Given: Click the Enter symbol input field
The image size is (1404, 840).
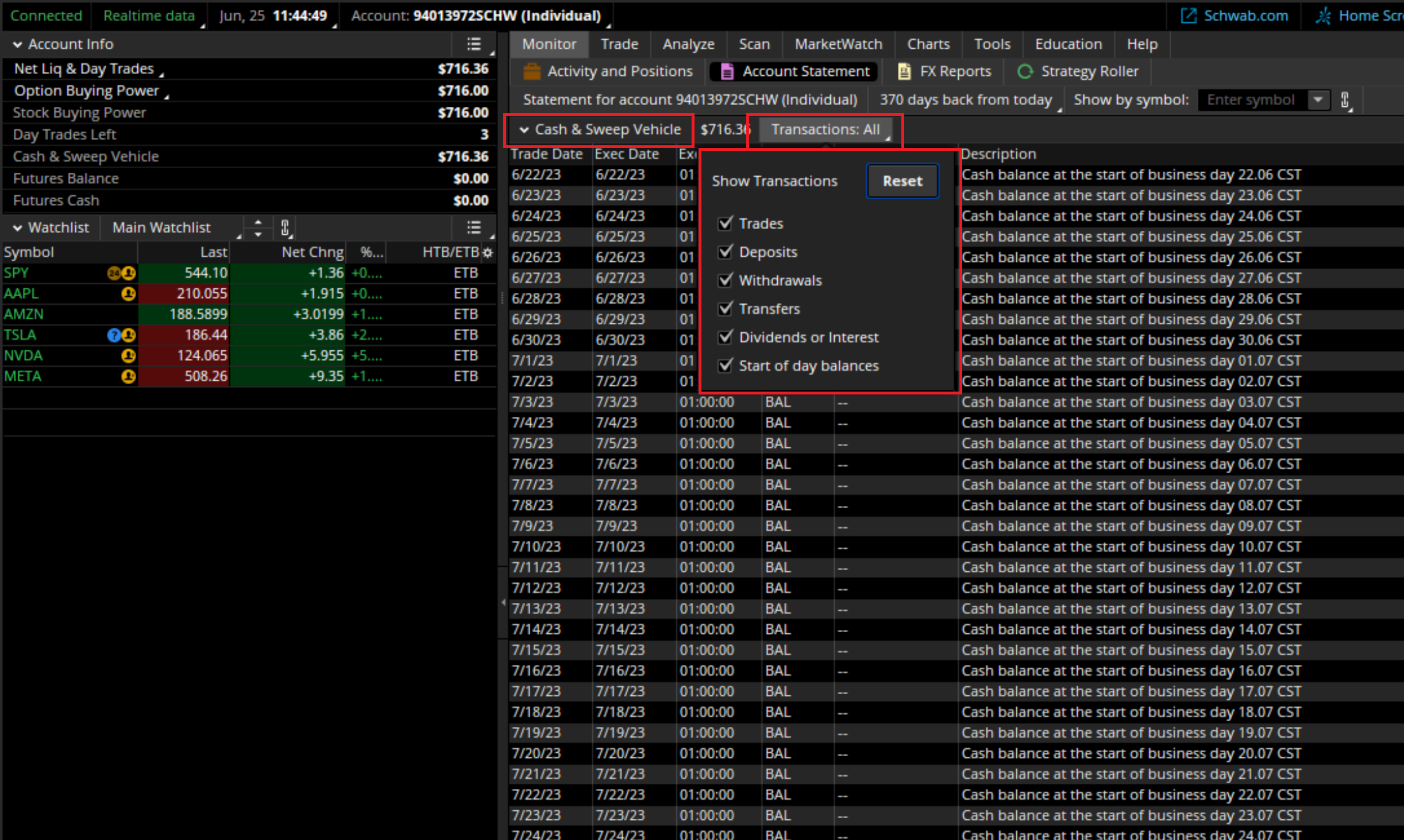Looking at the screenshot, I should tap(1251, 100).
